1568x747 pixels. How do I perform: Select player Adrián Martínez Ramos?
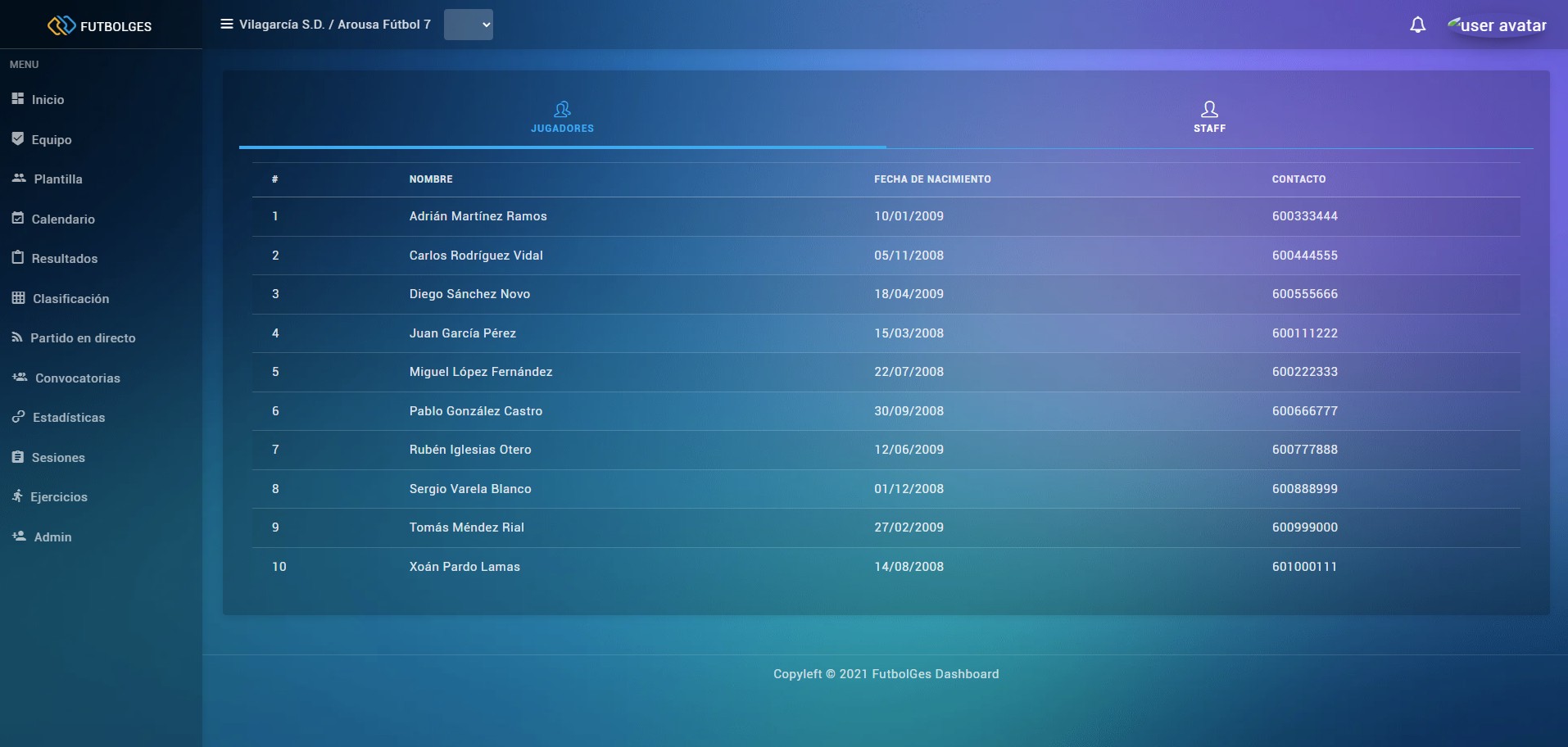478,216
